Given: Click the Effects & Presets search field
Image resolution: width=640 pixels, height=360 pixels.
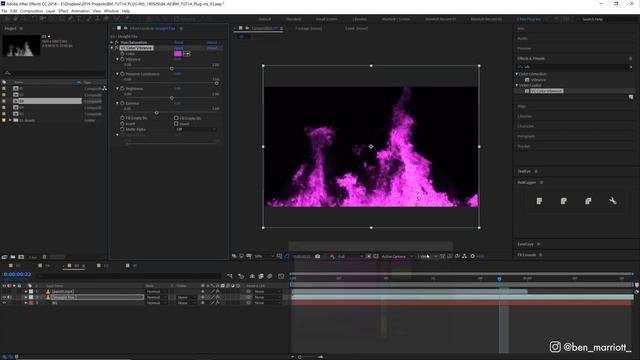Looking at the screenshot, I should click(x=575, y=67).
